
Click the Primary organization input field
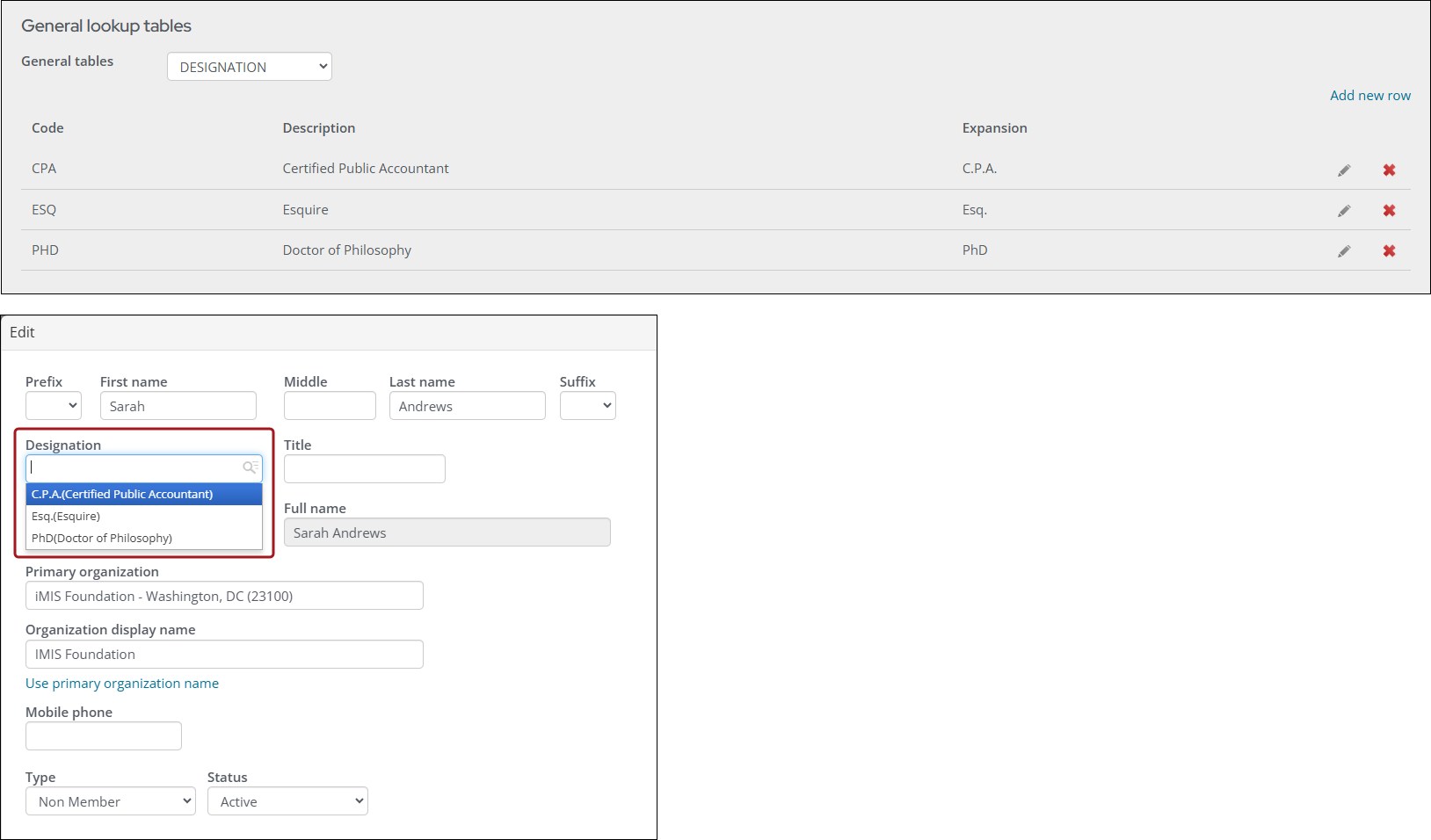[x=224, y=596]
